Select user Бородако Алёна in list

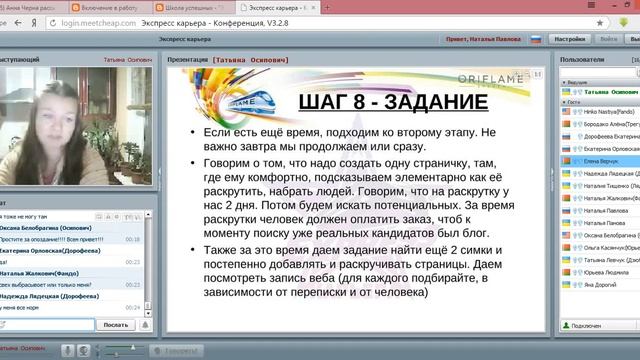[x=600, y=124]
